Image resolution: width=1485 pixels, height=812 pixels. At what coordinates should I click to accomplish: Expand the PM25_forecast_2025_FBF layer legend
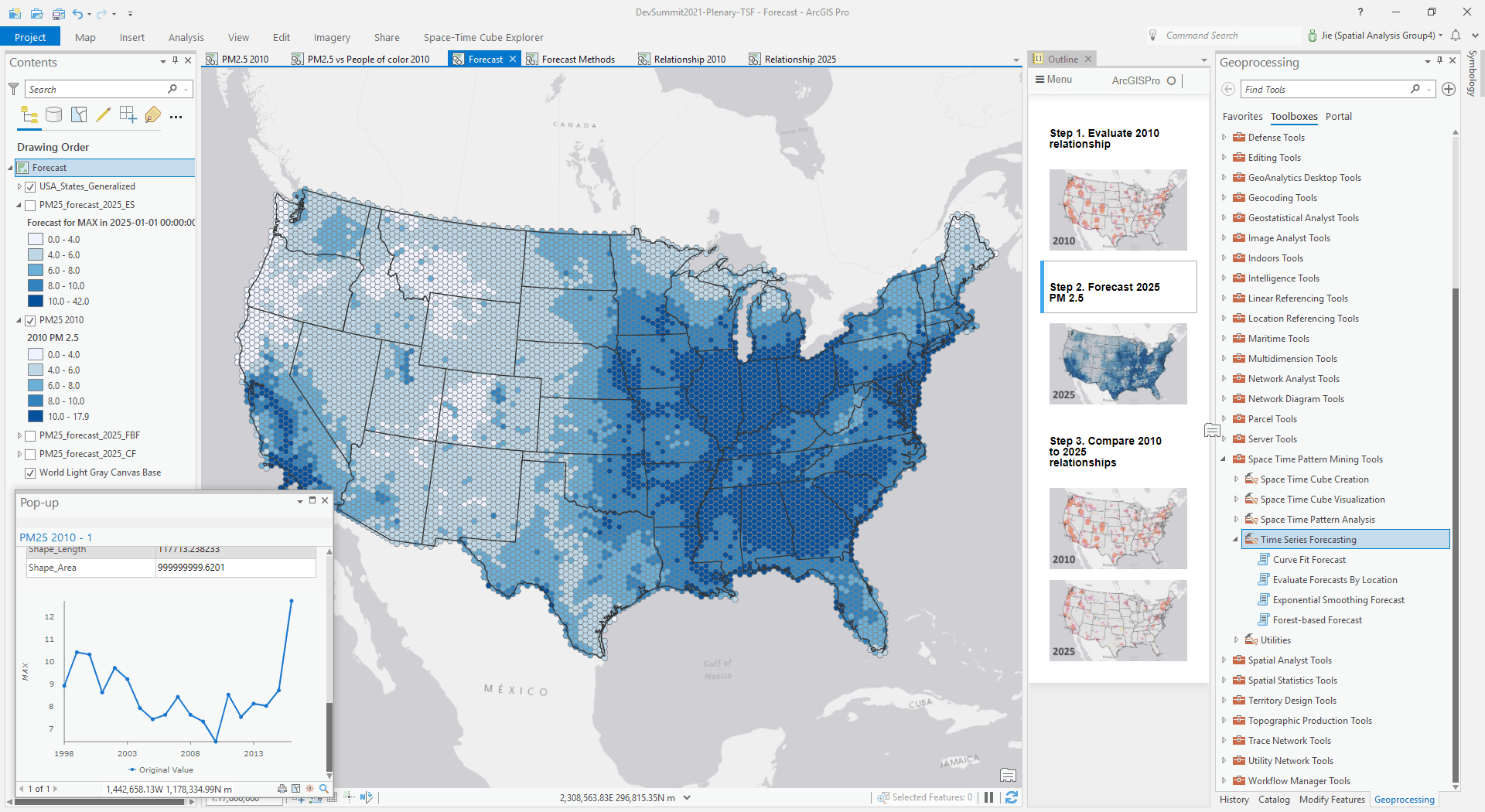click(x=19, y=435)
